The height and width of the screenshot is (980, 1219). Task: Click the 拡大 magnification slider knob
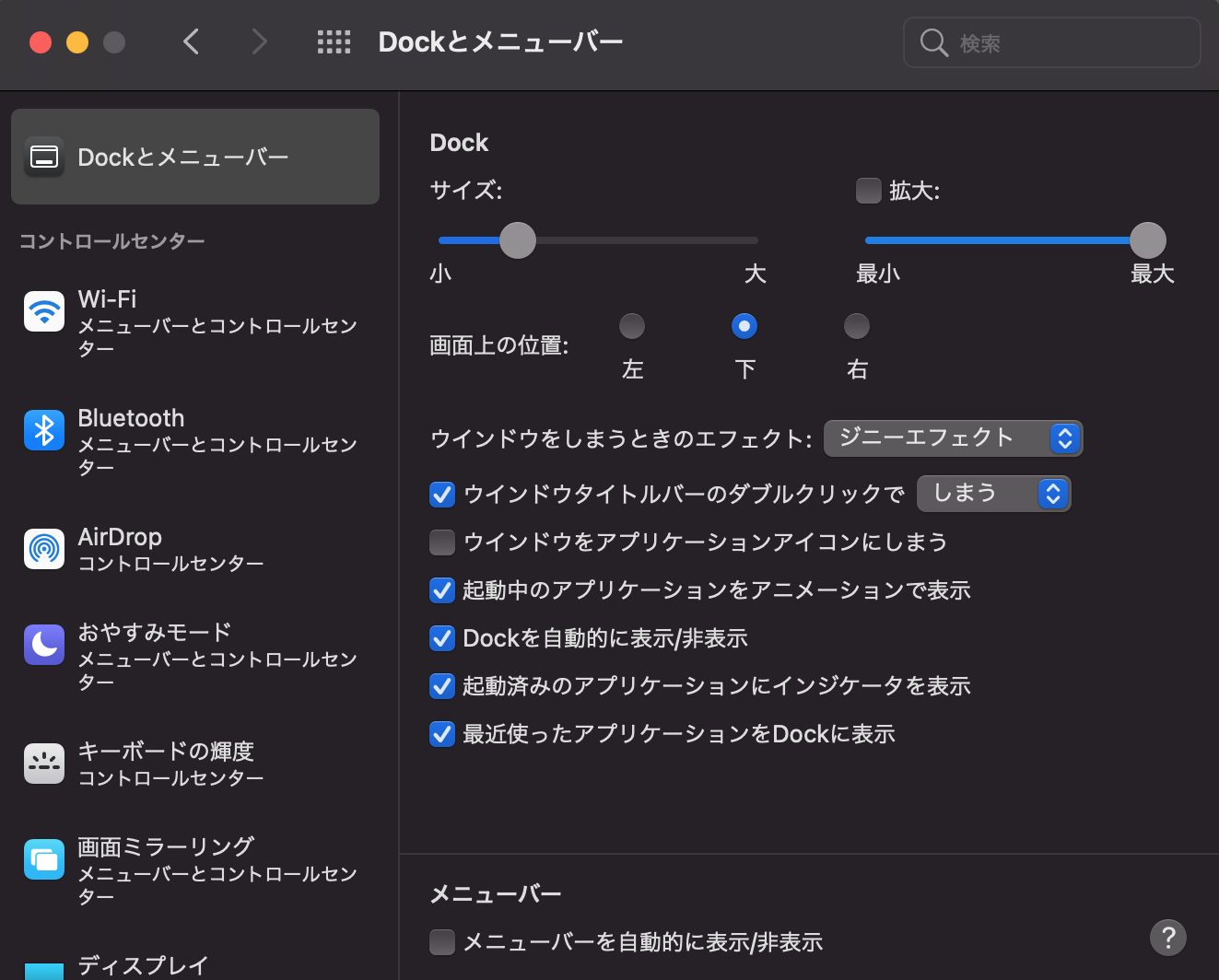coord(1148,240)
